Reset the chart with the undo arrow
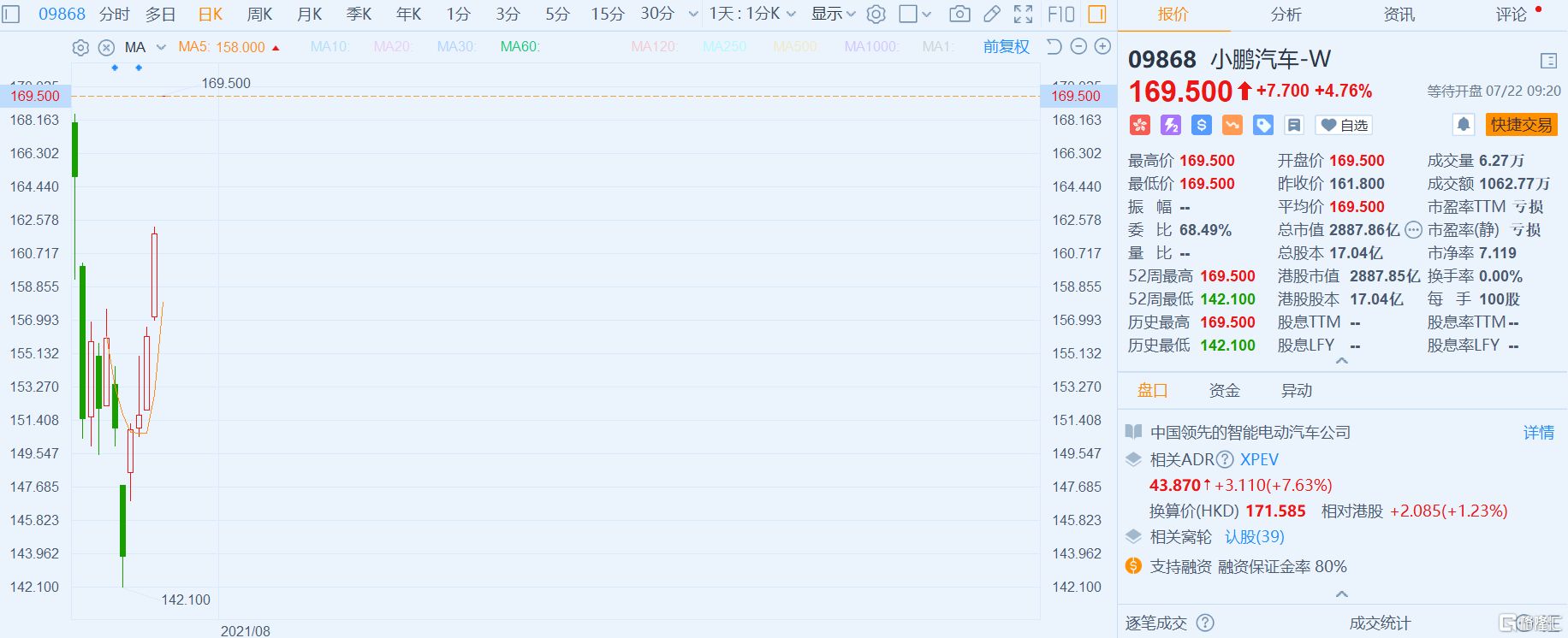 point(1054,47)
